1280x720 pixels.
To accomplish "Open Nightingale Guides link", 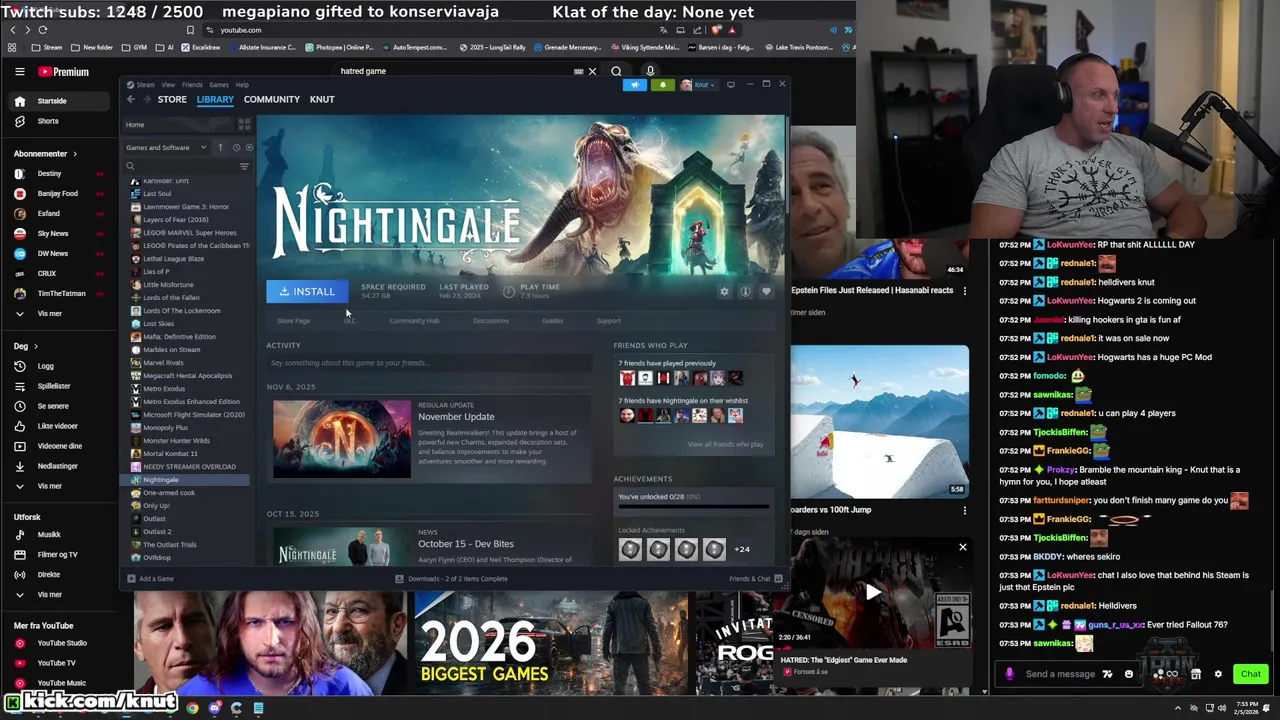I will coord(553,321).
